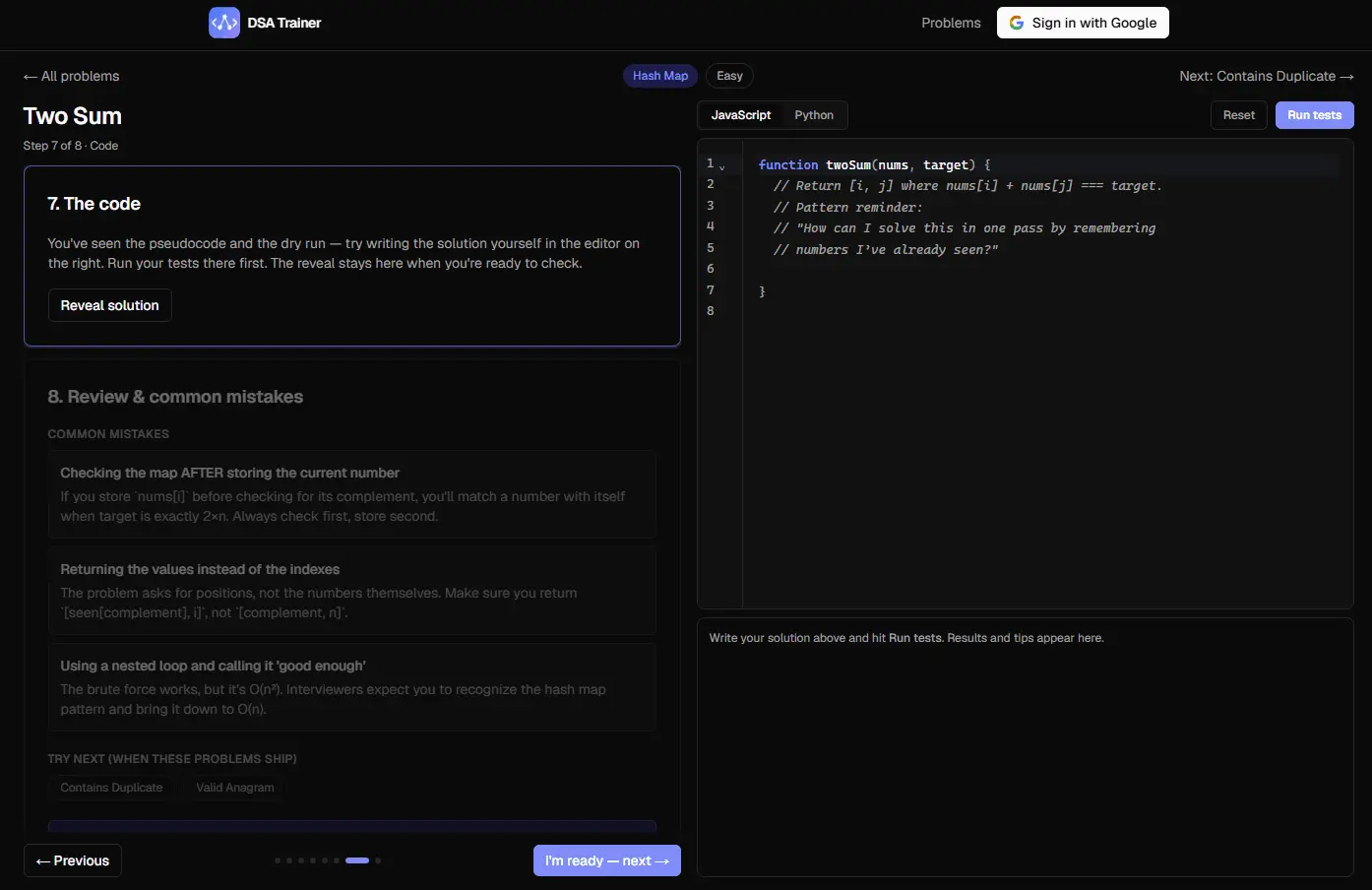Go back to All problems

72,76
